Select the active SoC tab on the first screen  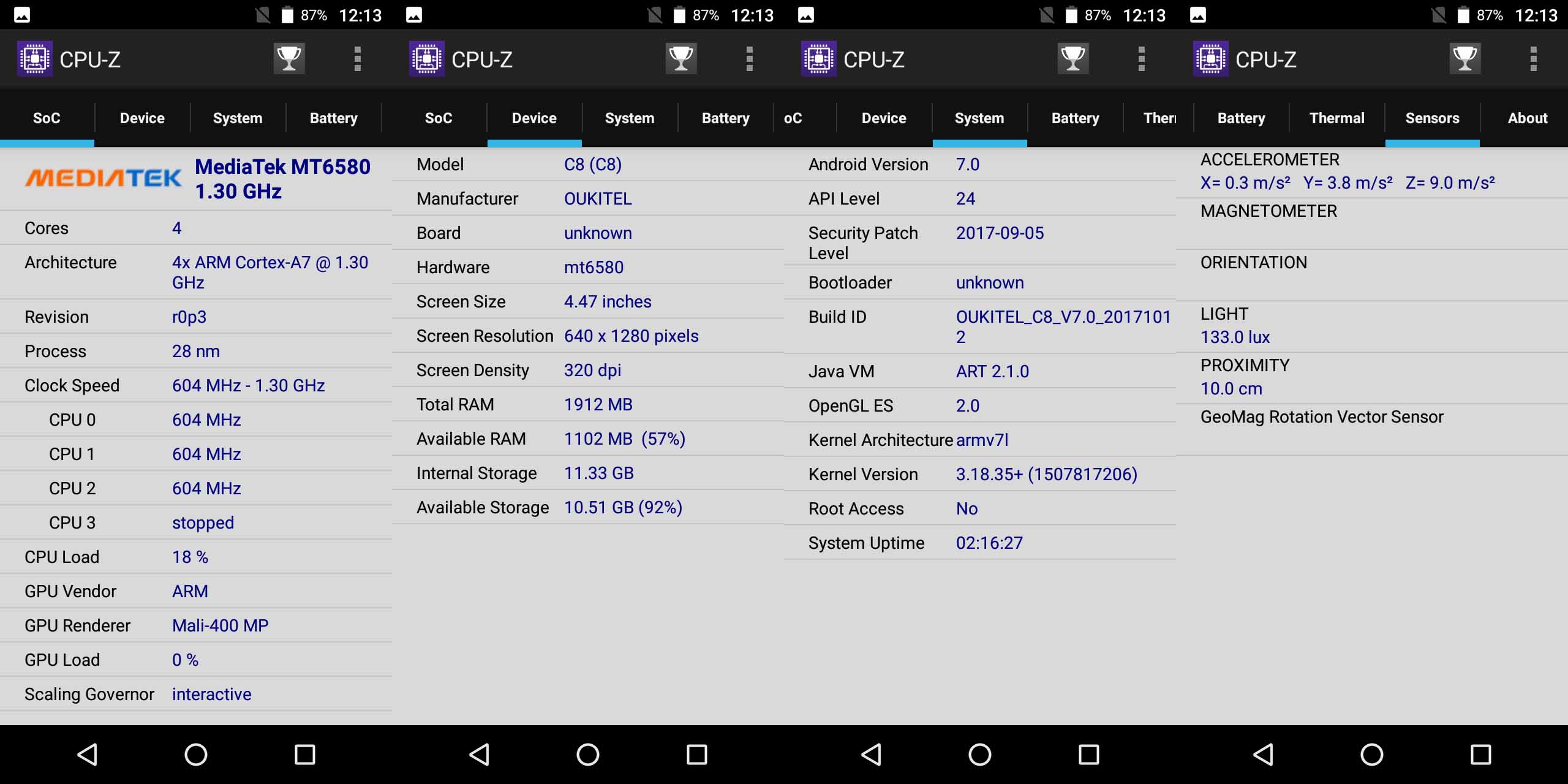coord(47,118)
